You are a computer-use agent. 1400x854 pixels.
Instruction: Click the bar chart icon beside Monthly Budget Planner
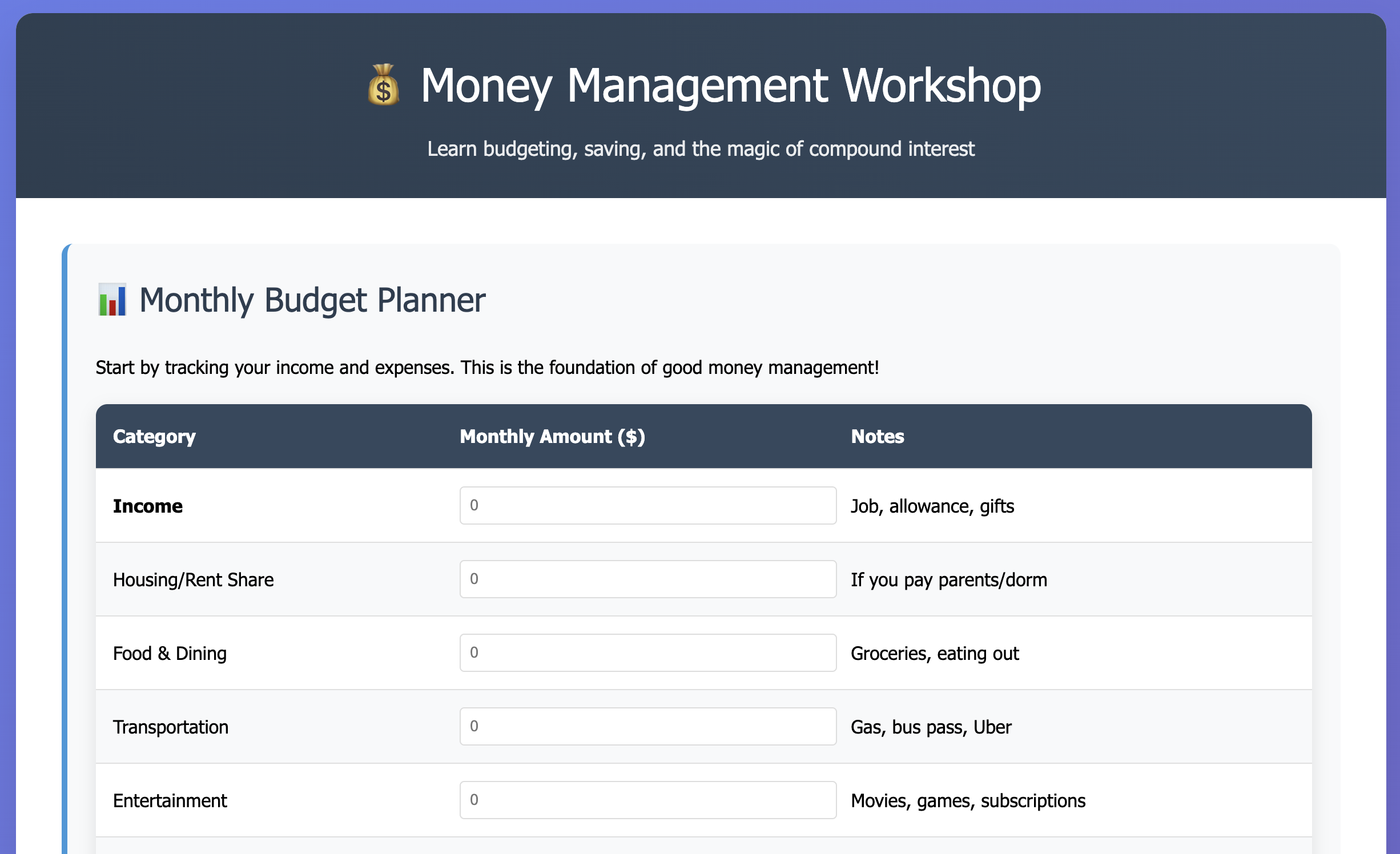112,300
